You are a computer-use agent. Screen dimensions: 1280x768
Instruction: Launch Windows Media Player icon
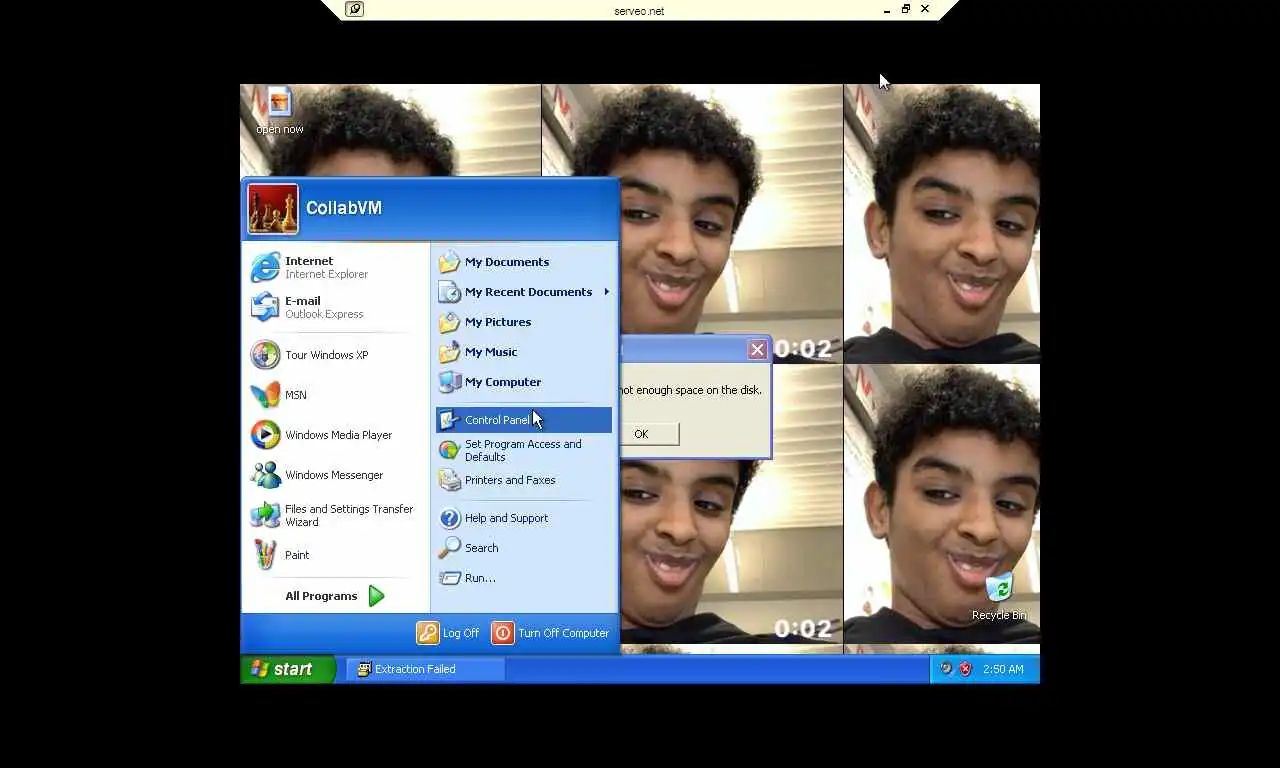point(265,435)
